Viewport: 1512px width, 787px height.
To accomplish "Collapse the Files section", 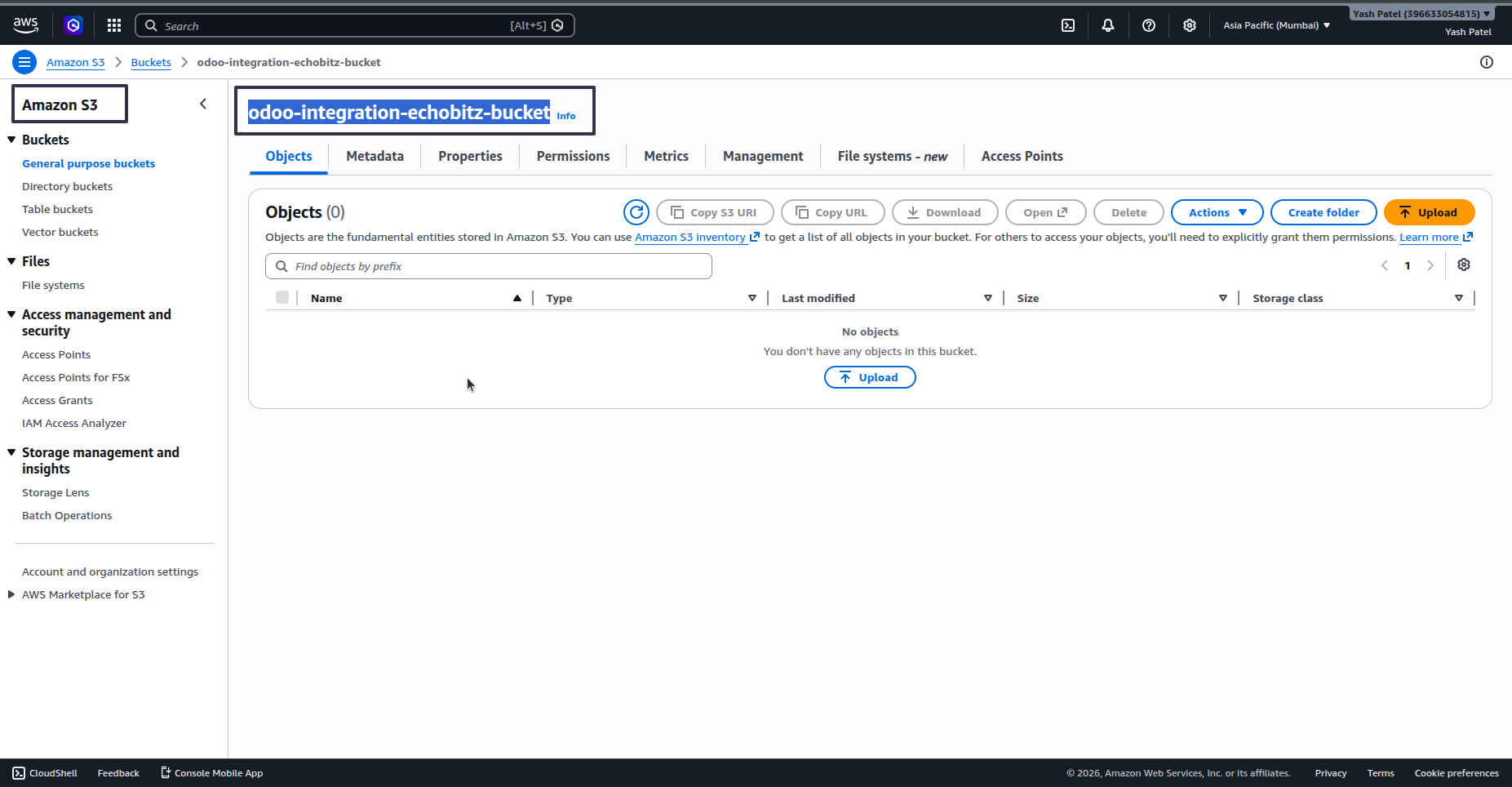I will click(x=11, y=261).
